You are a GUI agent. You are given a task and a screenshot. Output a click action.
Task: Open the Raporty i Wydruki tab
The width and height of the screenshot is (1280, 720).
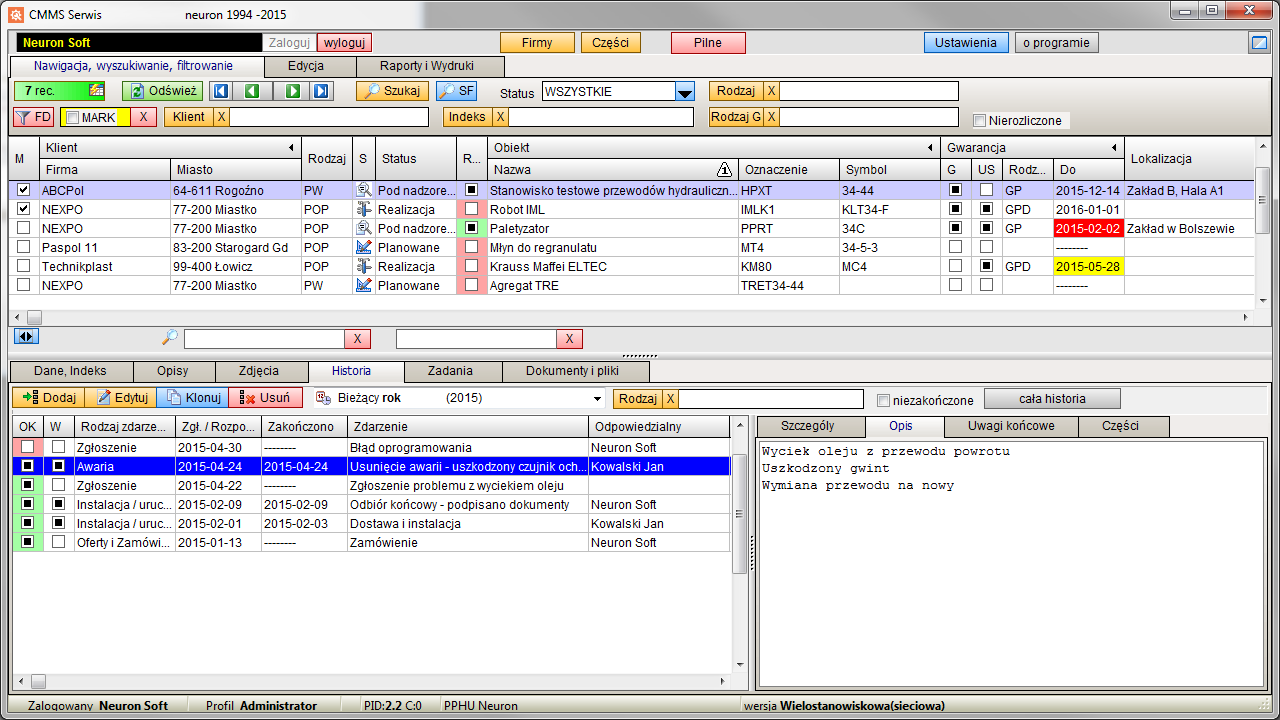coord(430,66)
